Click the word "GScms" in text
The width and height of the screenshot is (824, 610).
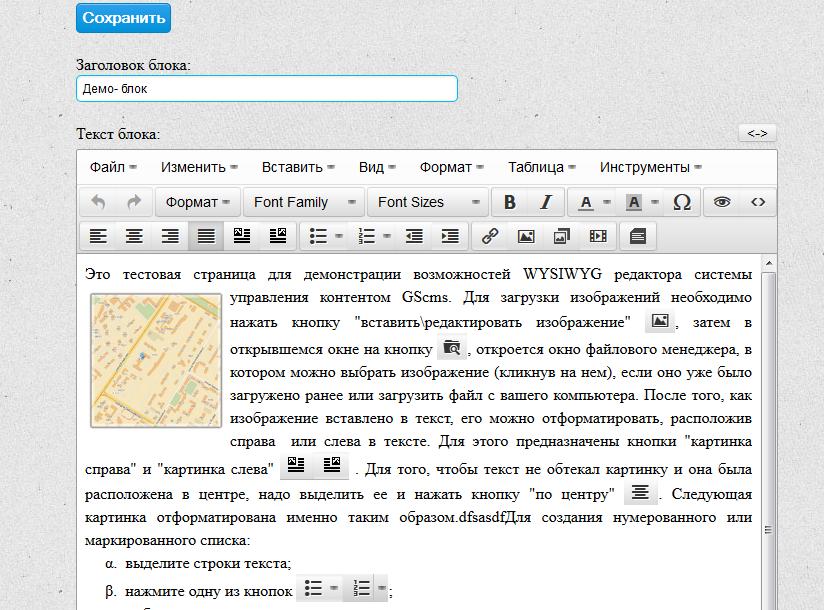coord(426,297)
